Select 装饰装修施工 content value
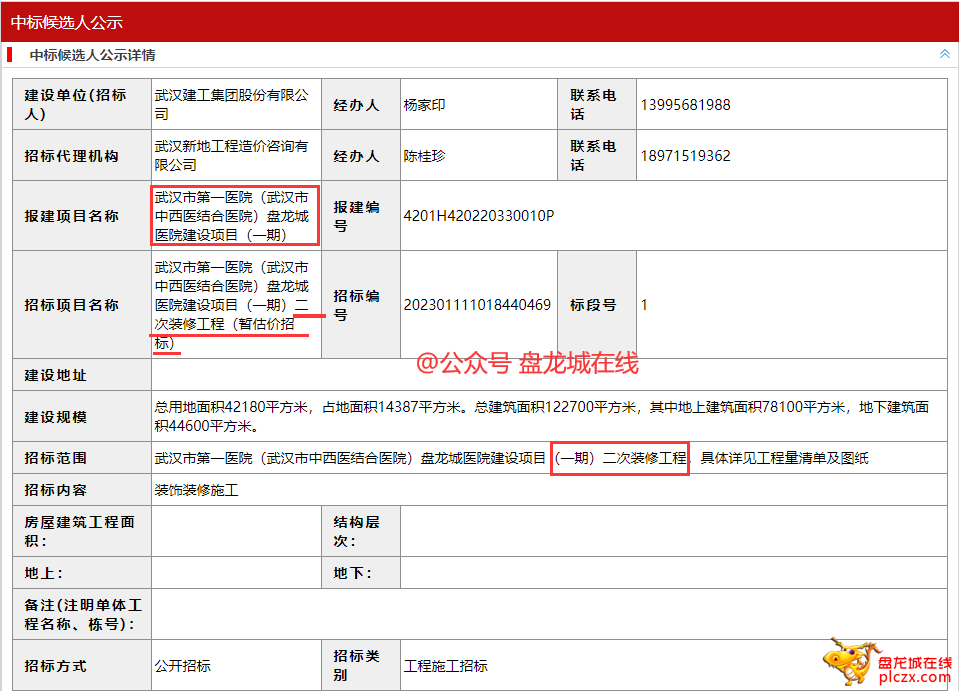This screenshot has height=691, width=959. [196, 490]
